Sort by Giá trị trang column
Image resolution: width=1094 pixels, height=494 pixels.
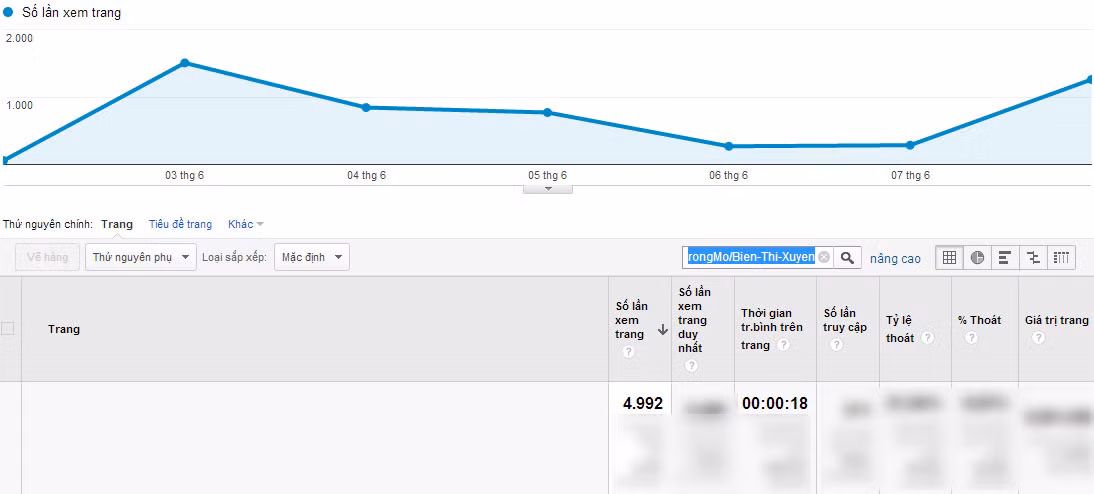[x=1056, y=320]
